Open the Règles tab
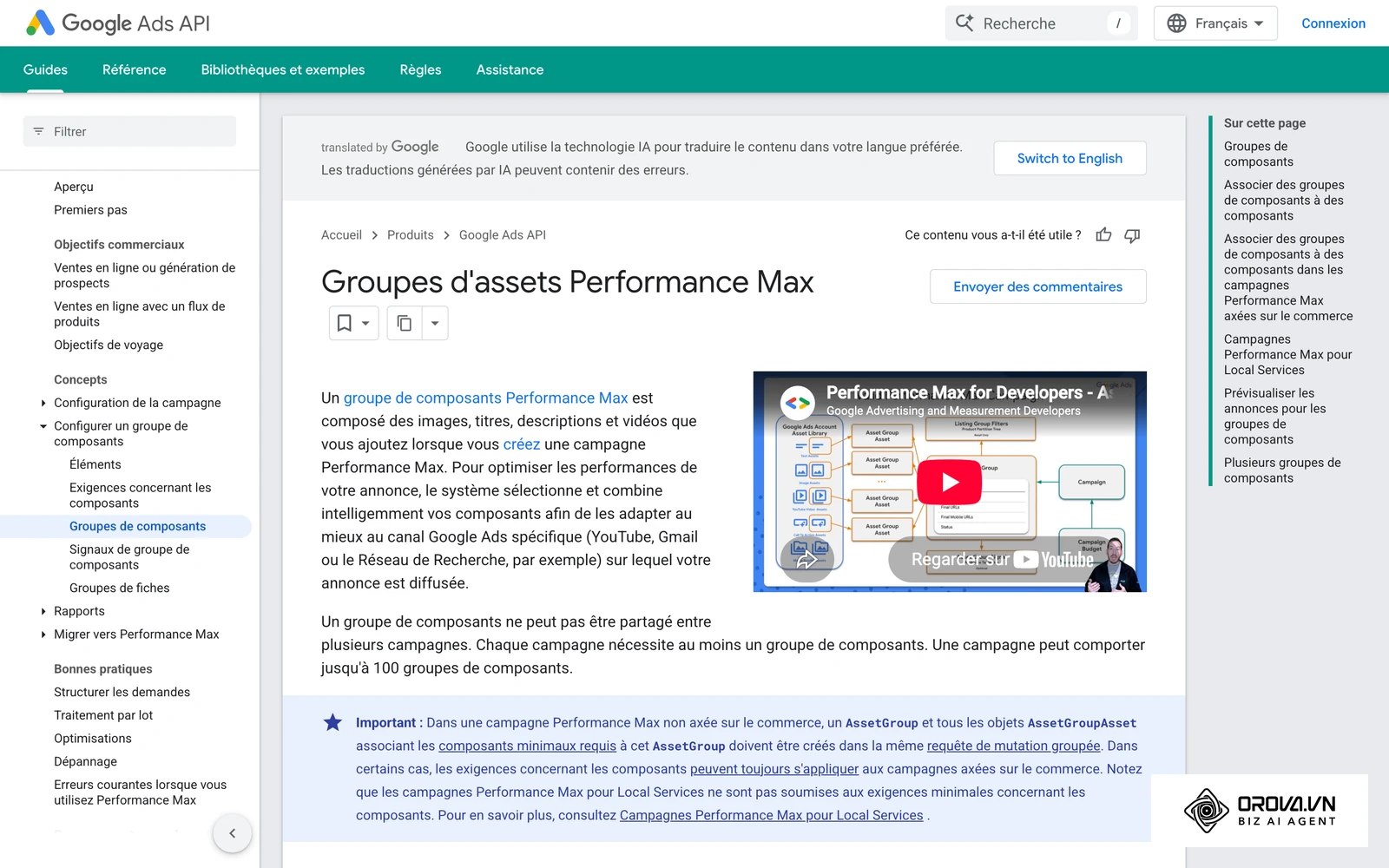 [x=420, y=69]
